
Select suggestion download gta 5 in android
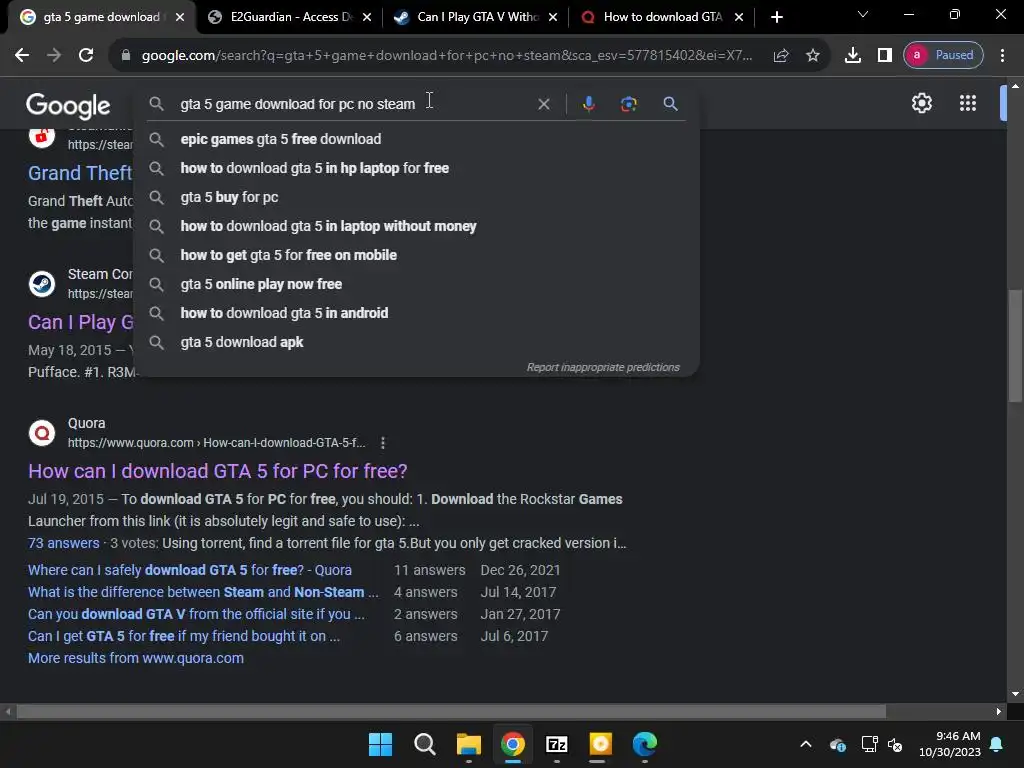416,313
